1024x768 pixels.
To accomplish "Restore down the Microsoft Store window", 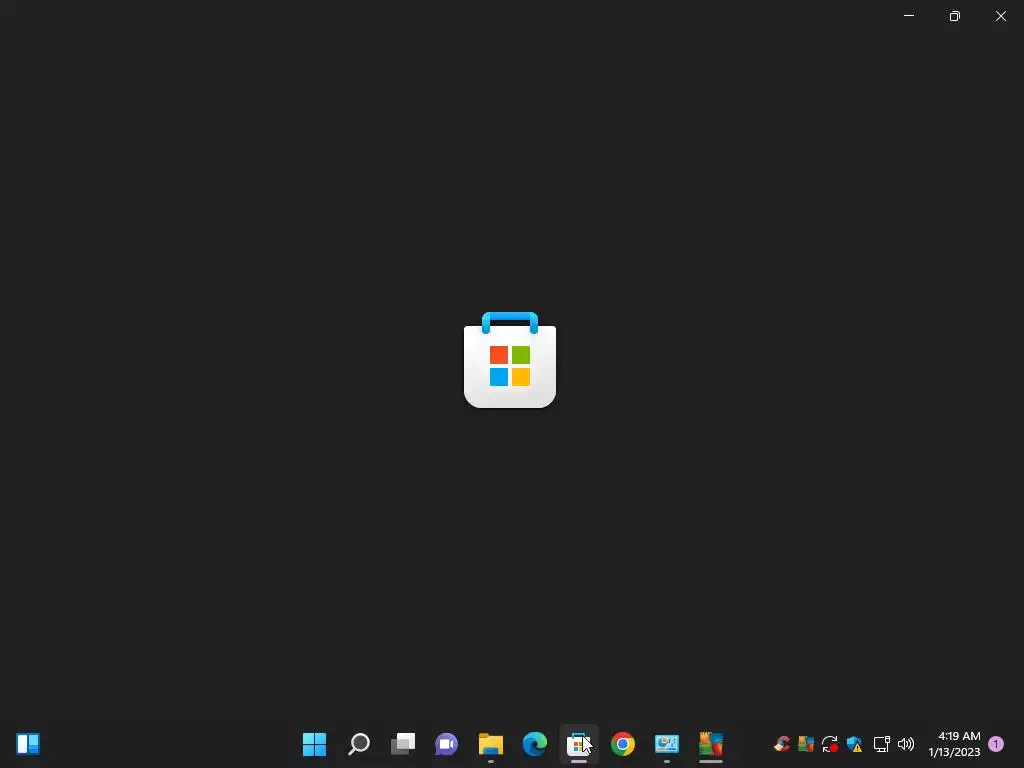I will click(x=955, y=16).
